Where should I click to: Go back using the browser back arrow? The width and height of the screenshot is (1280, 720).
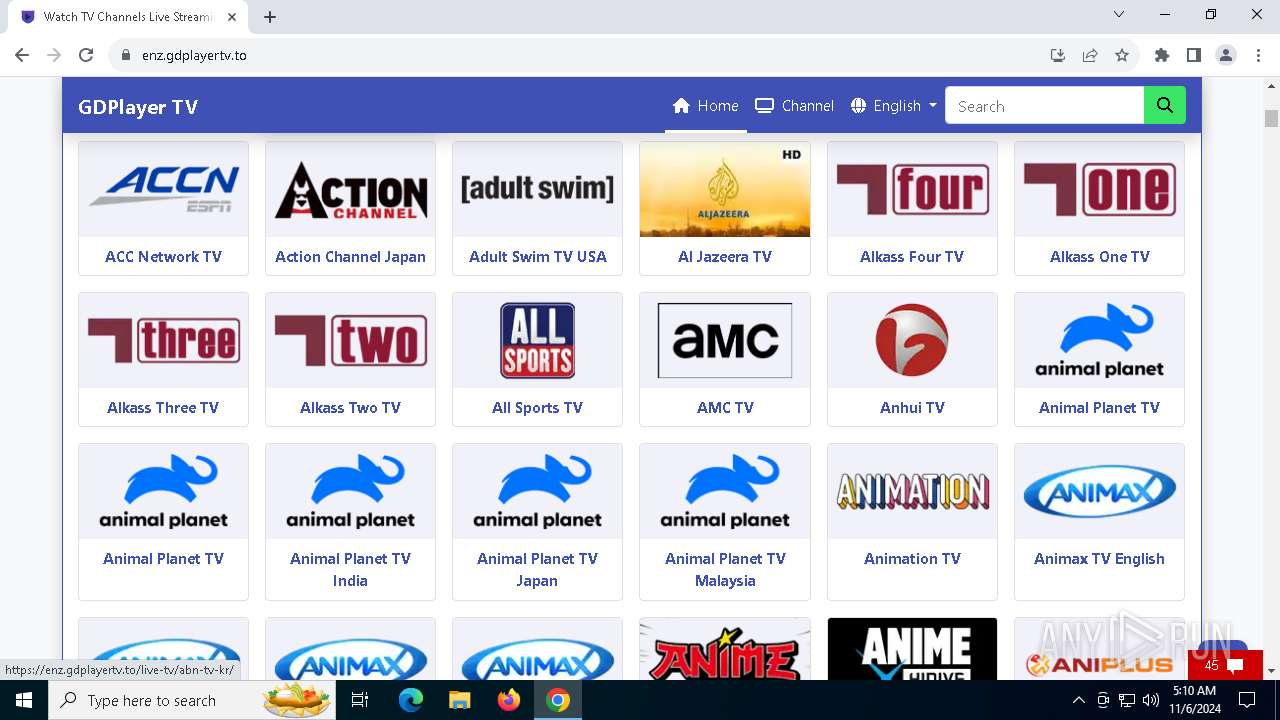tap(22, 55)
